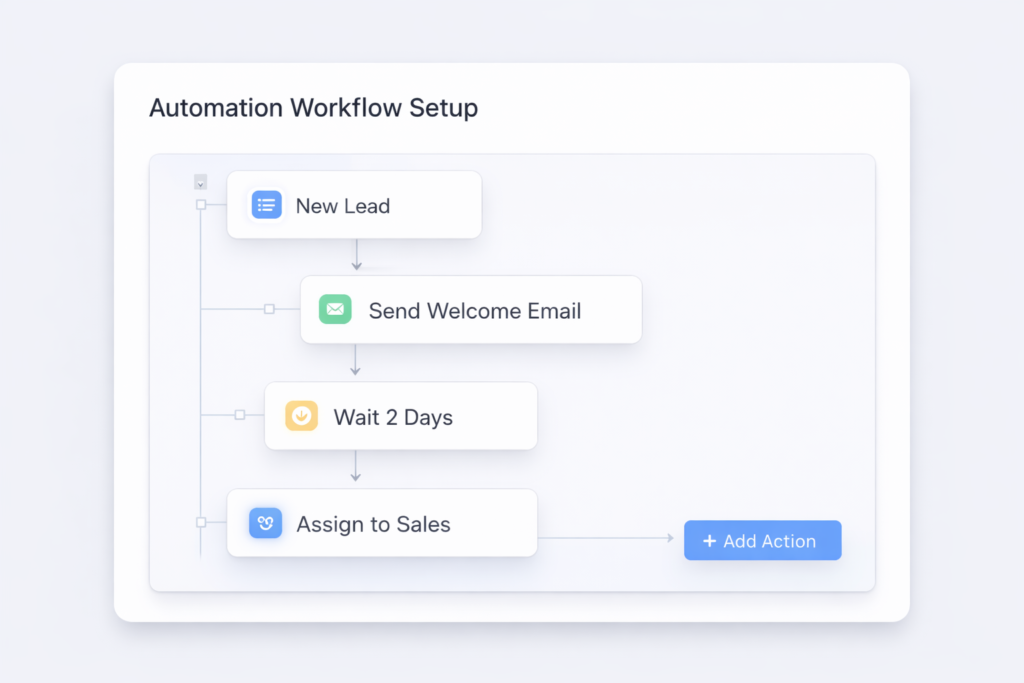Click the arrow leading to Add Action
Image resolution: width=1024 pixels, height=683 pixels.
pos(610,537)
